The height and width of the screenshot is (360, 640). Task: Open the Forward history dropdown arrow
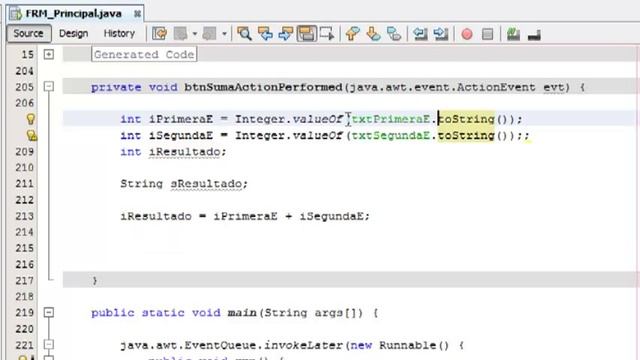tap(224, 33)
